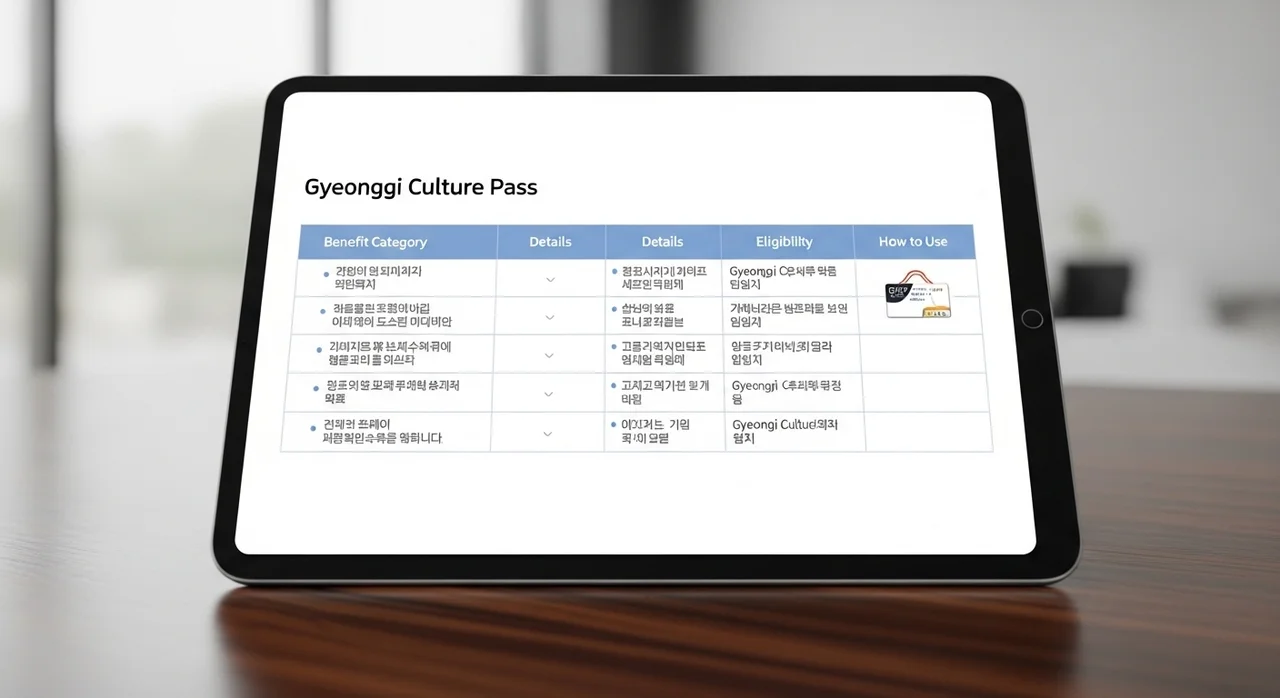Expand the chevron in the second table row
This screenshot has height=698, width=1280.
(549, 317)
